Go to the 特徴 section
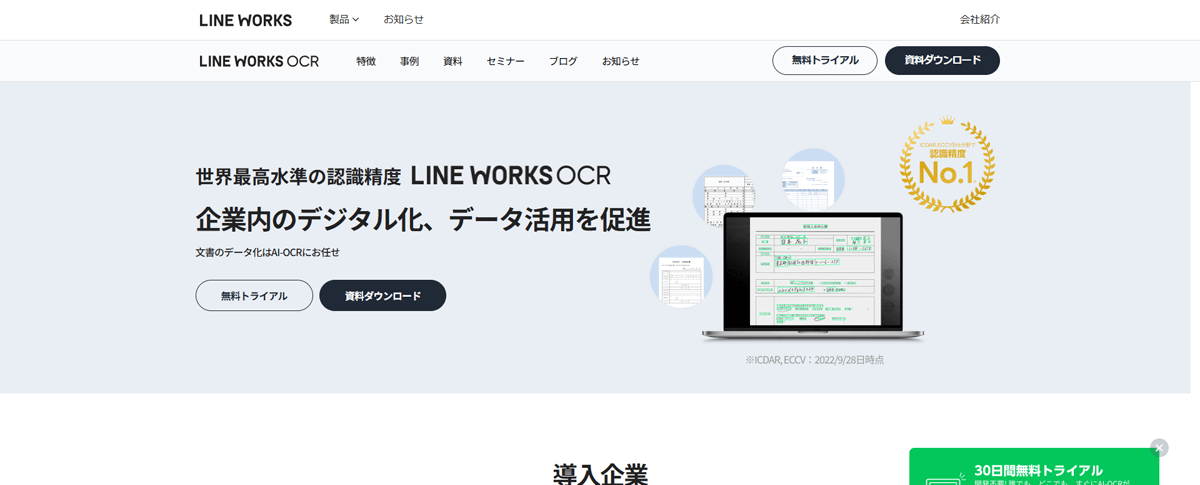 (366, 61)
